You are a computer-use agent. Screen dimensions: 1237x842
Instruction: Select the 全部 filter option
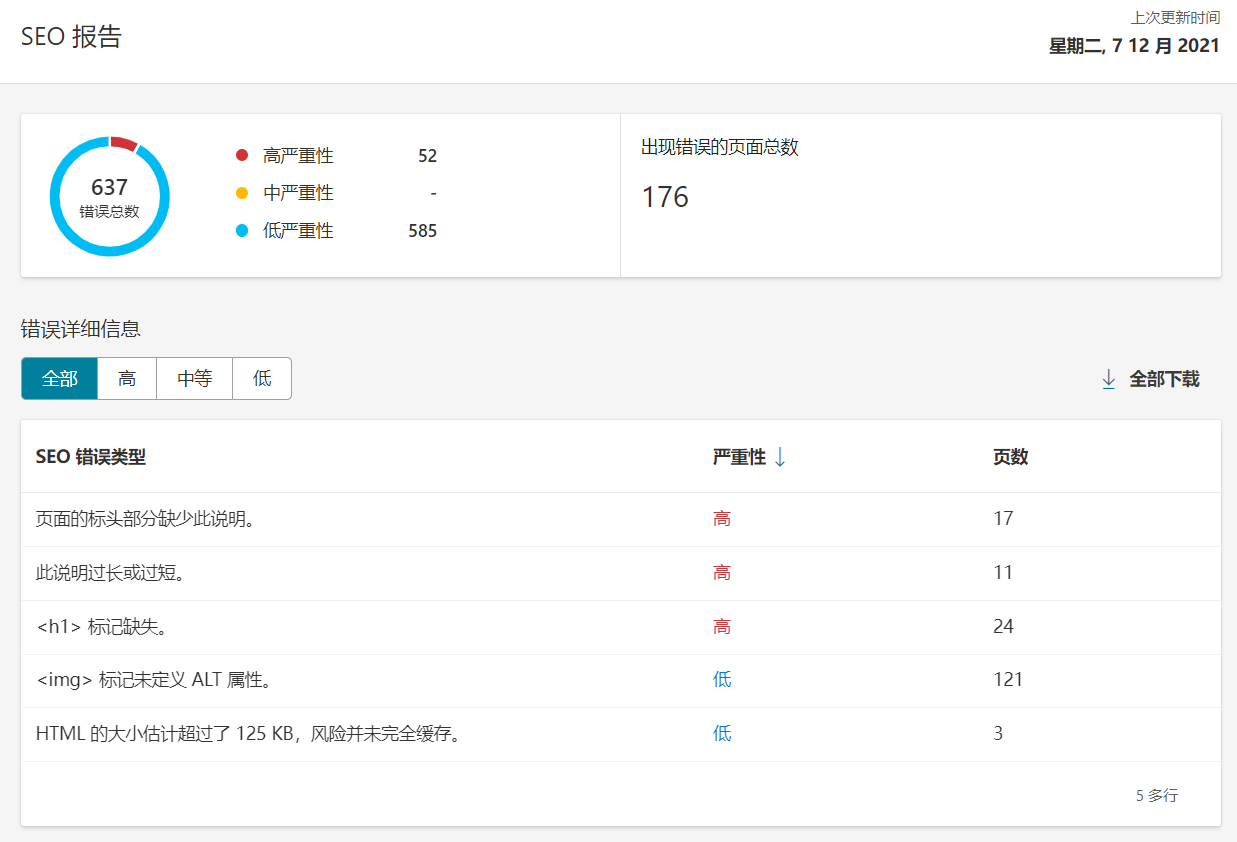pos(59,378)
